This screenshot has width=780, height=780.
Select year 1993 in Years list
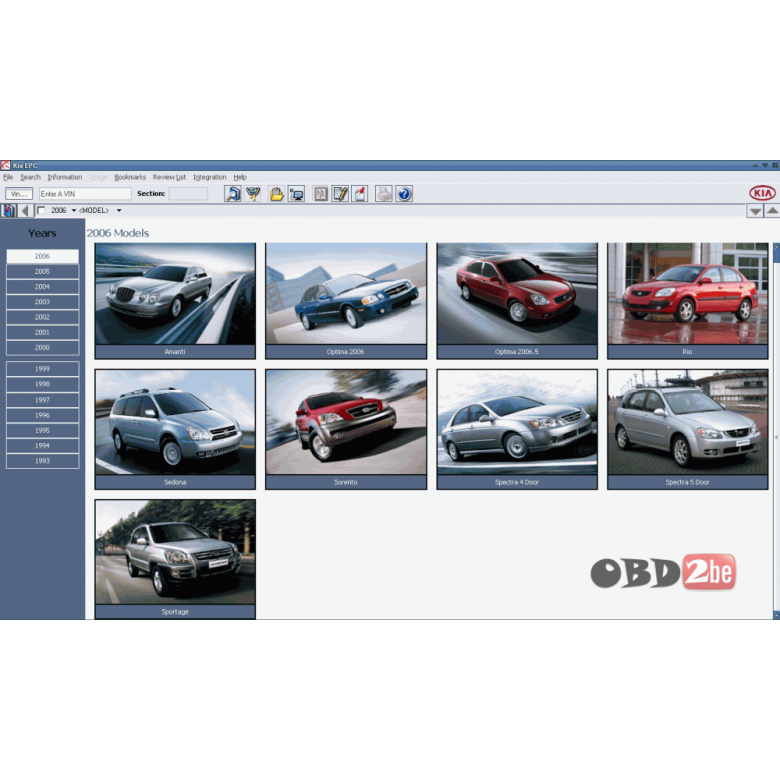42,461
